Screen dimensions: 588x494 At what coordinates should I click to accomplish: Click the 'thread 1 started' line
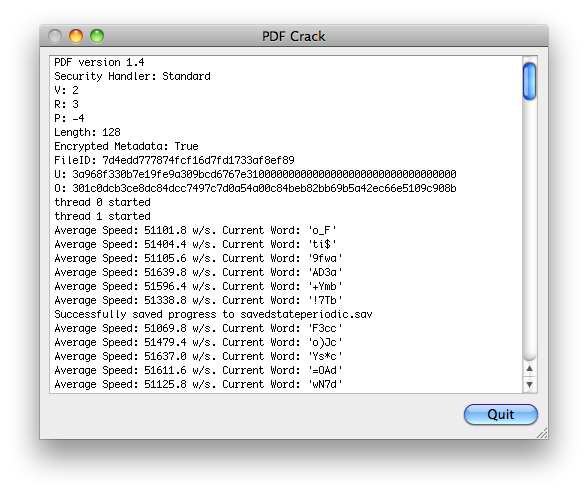pyautogui.click(x=102, y=216)
